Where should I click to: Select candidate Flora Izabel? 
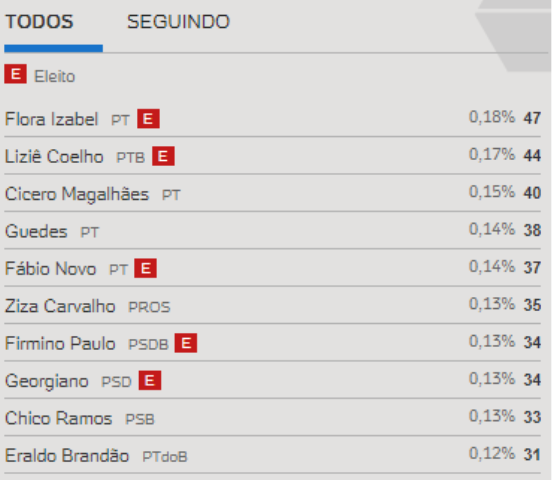point(272,119)
